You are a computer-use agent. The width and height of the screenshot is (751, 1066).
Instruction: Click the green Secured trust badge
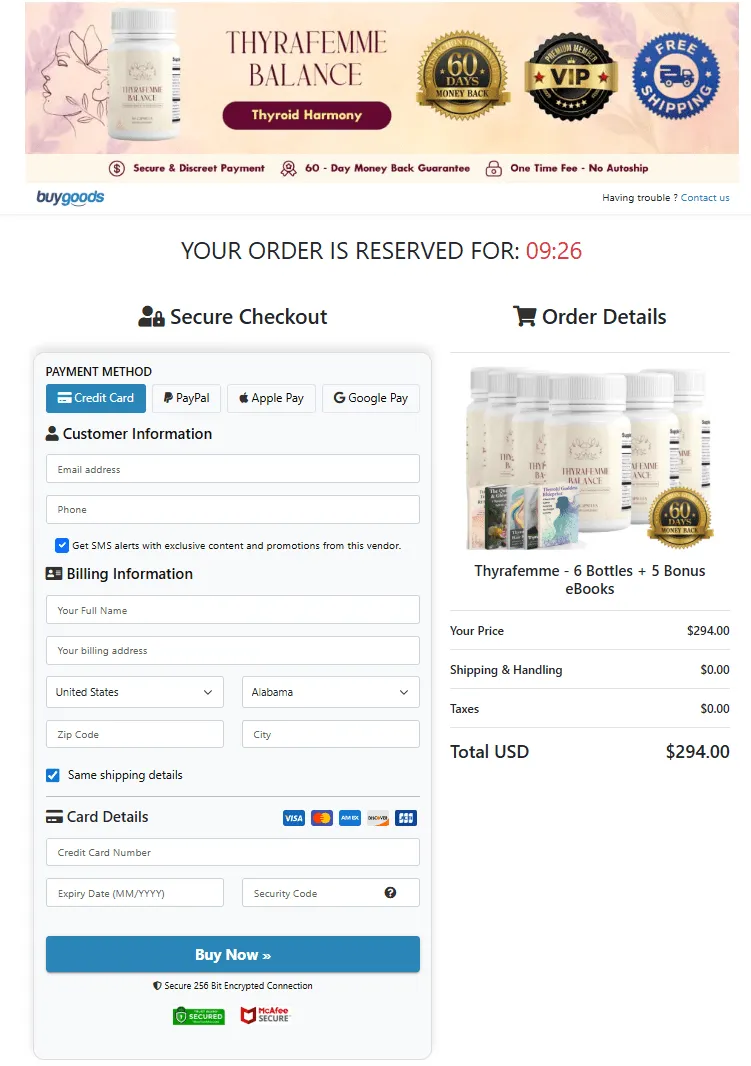[198, 1016]
